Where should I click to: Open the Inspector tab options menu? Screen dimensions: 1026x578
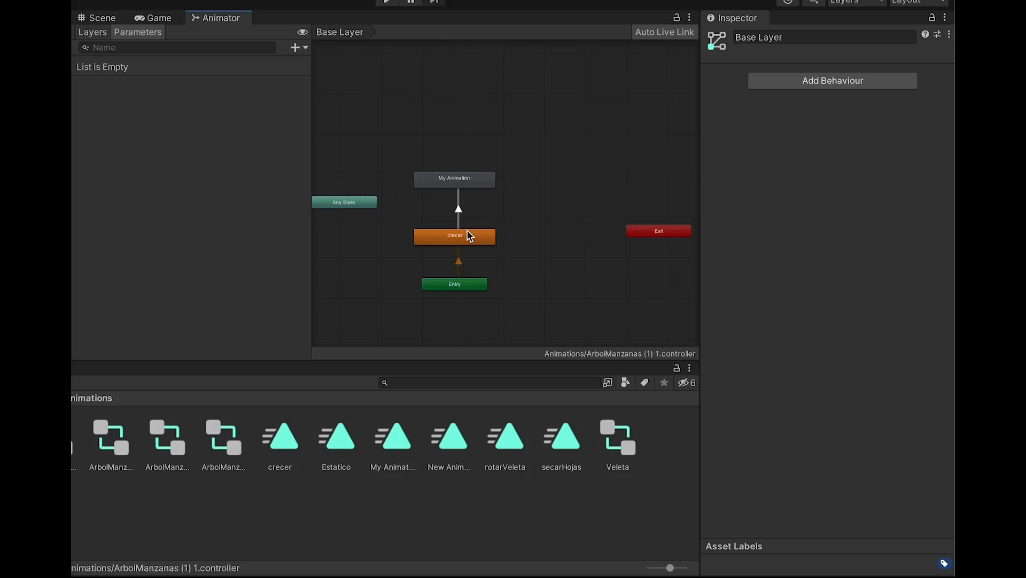pyautogui.click(x=944, y=18)
